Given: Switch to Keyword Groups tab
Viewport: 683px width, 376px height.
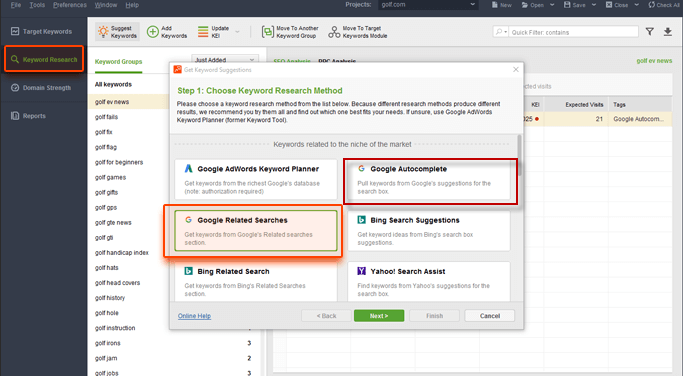Looking at the screenshot, I should [x=118, y=62].
